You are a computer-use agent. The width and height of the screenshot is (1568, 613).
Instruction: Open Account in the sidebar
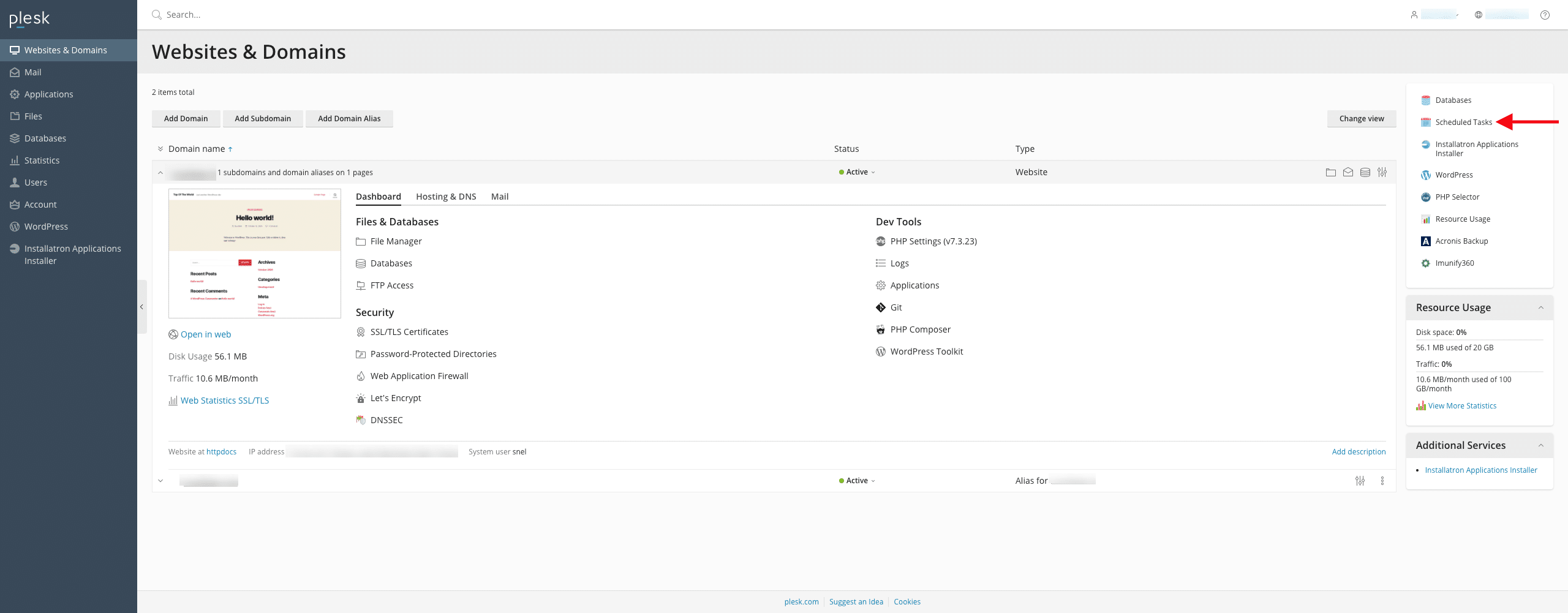69,205
